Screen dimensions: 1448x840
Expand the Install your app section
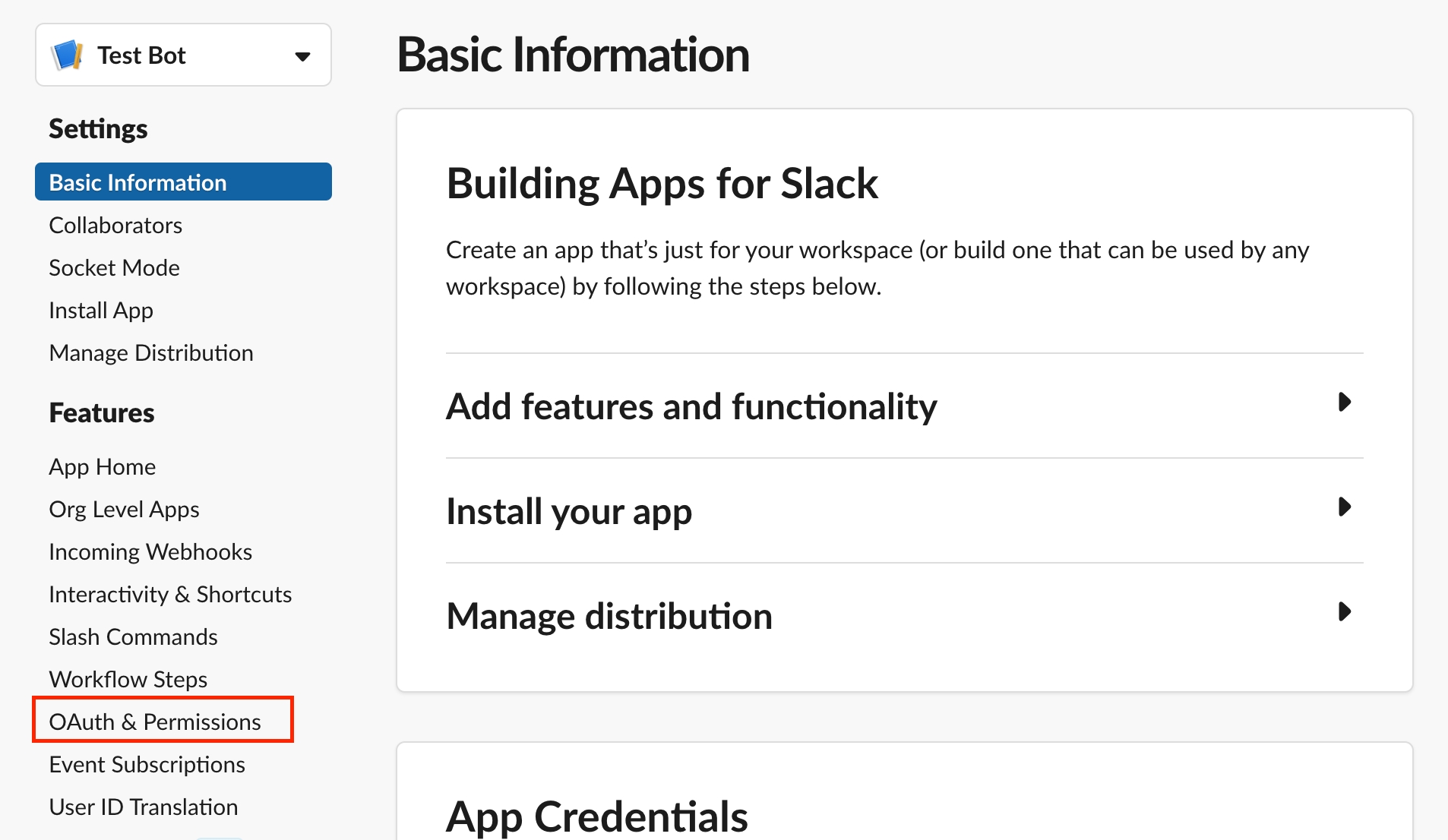pos(1343,507)
